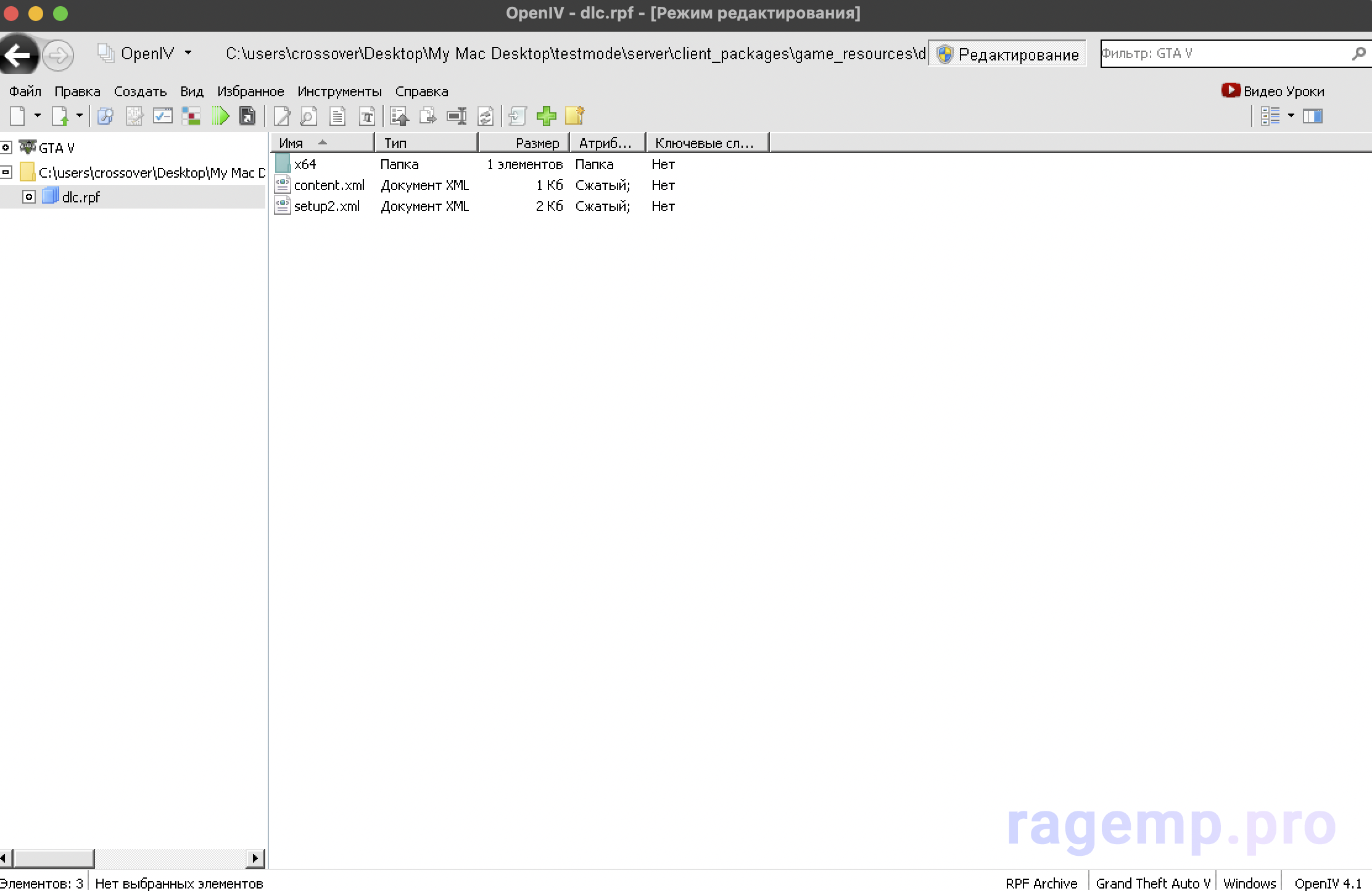Expand the dlc.rpf tree node
Image resolution: width=1372 pixels, height=891 pixels.
click(x=29, y=197)
